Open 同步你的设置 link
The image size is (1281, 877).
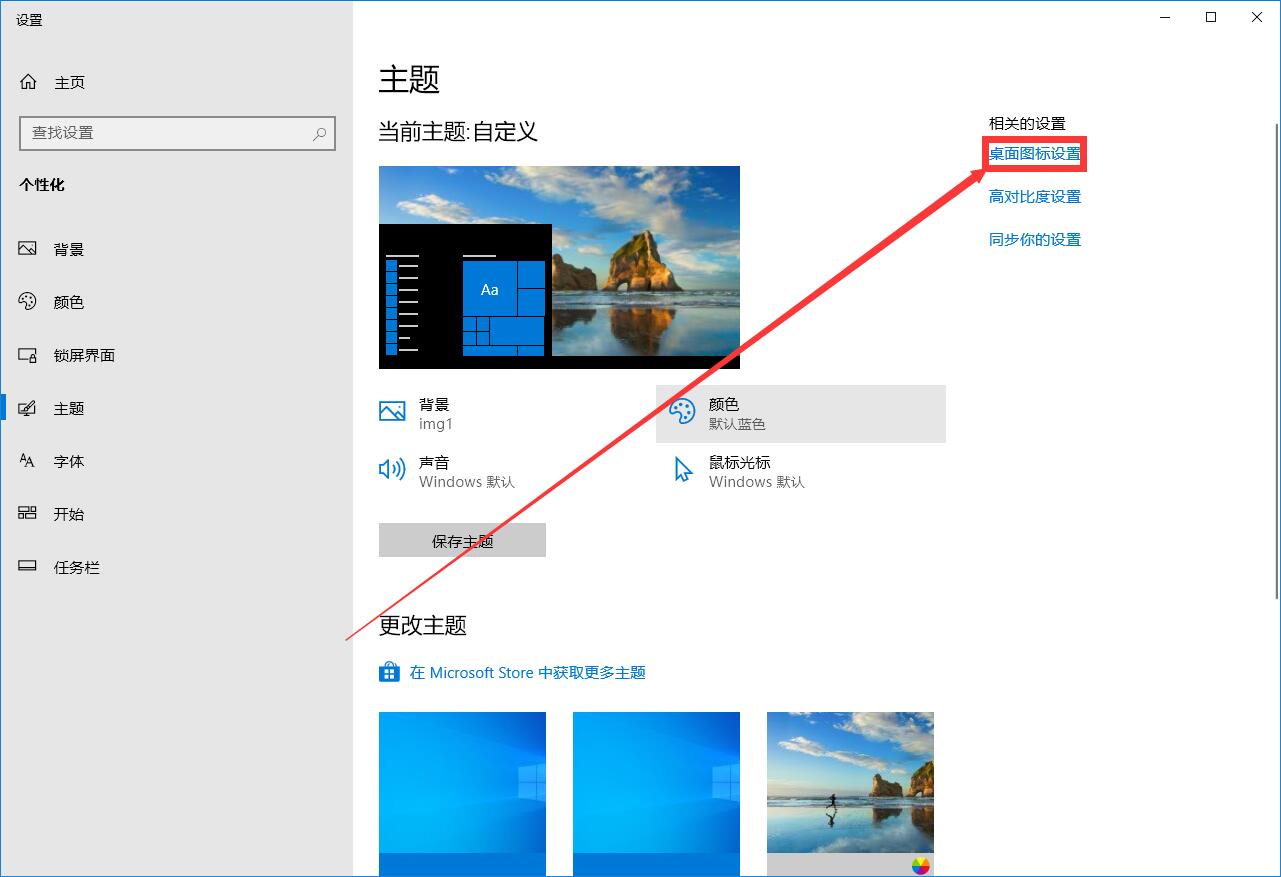[1035, 239]
